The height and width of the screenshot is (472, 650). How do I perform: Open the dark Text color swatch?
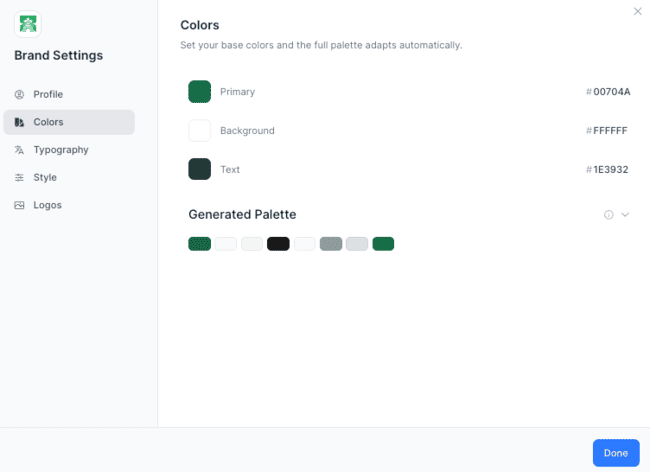pos(199,169)
